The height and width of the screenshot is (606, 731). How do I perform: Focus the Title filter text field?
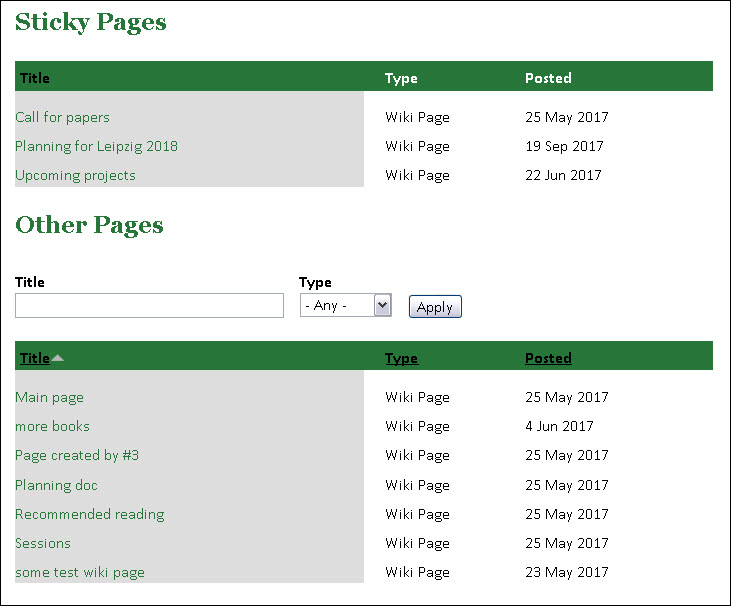coord(149,306)
